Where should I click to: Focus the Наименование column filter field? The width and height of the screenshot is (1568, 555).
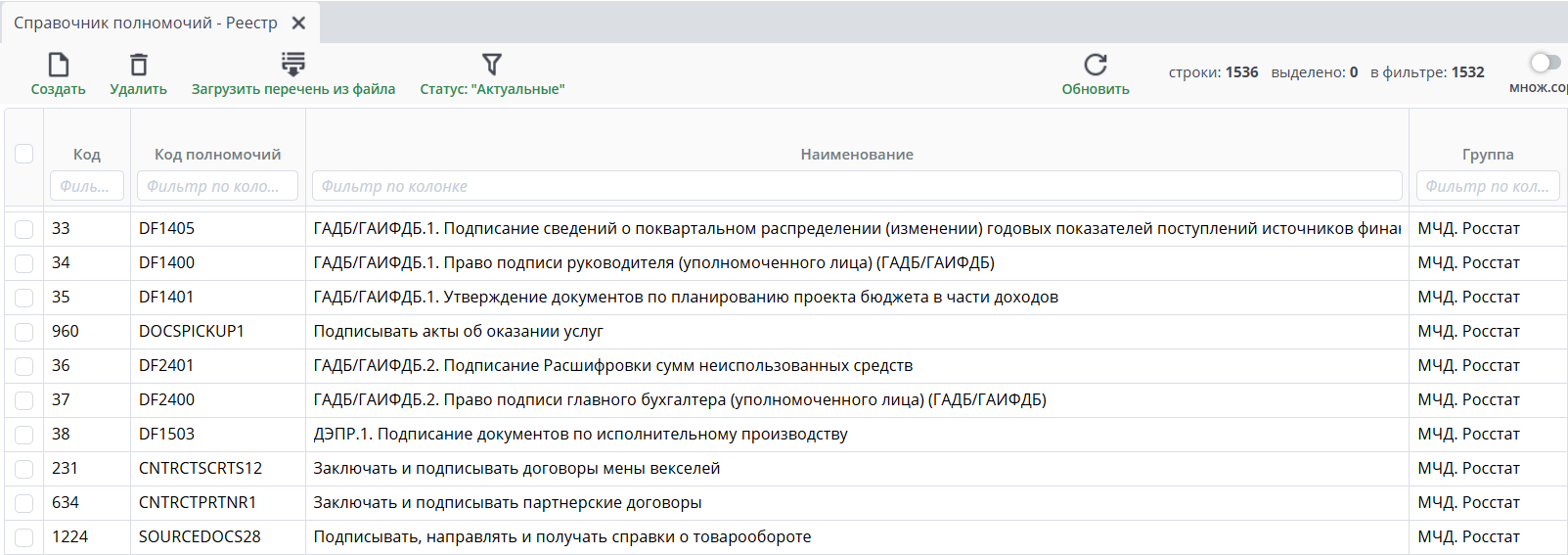point(857,186)
